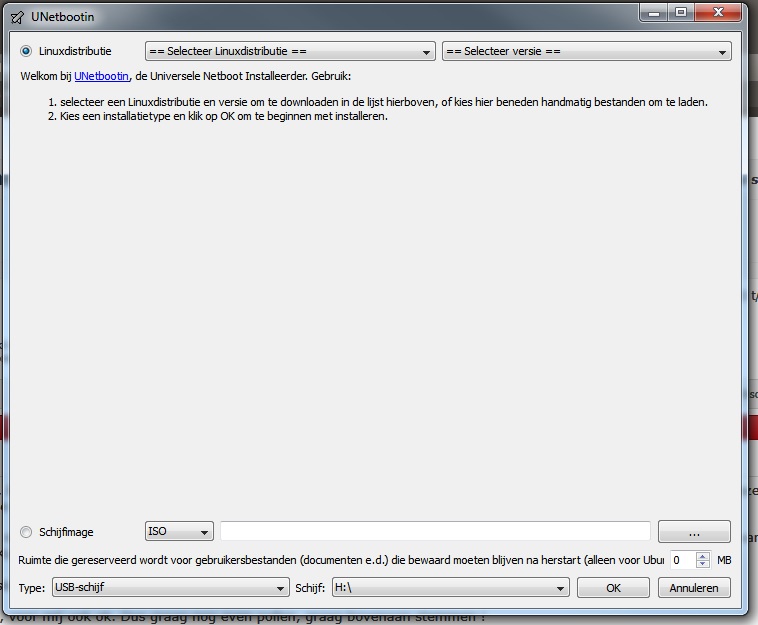Decrease reserved space with down arrow
The image size is (758, 625).
(x=702, y=564)
